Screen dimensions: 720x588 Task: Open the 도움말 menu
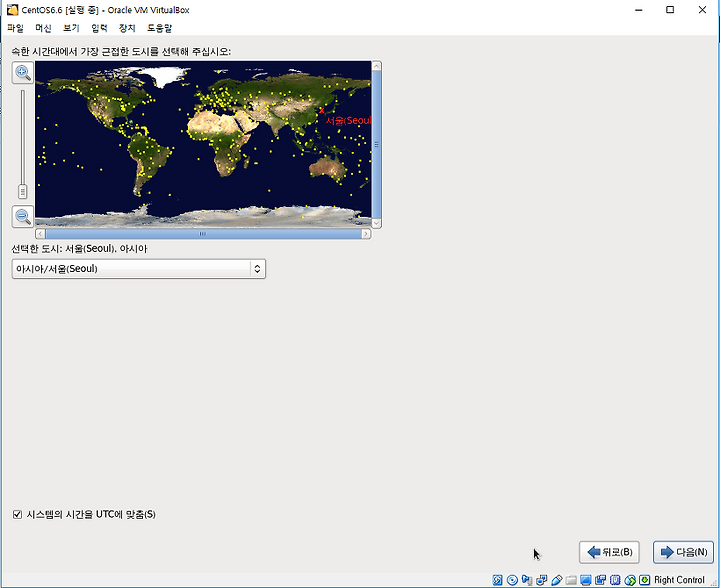point(159,28)
